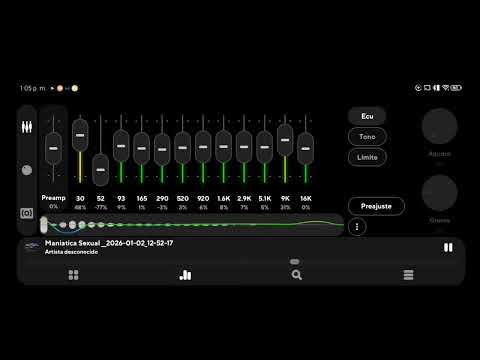480x360 pixels.
Task: Pause the playing track
Action: point(448,248)
